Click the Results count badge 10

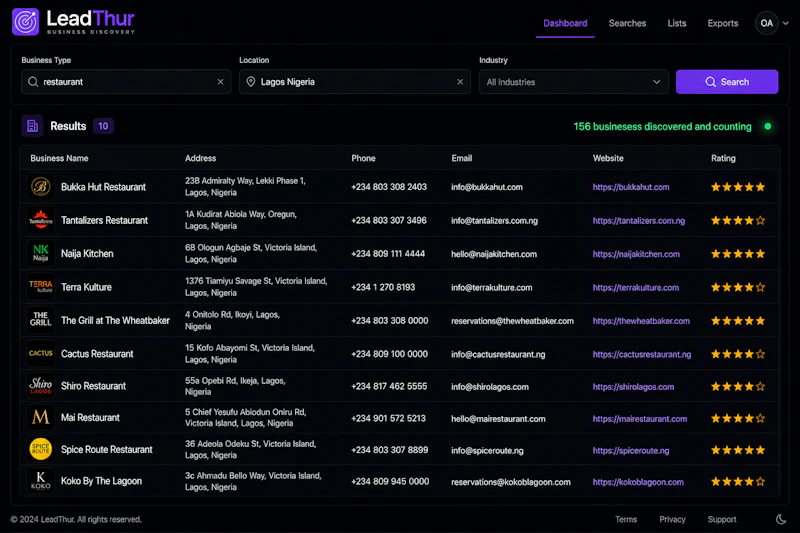click(103, 126)
